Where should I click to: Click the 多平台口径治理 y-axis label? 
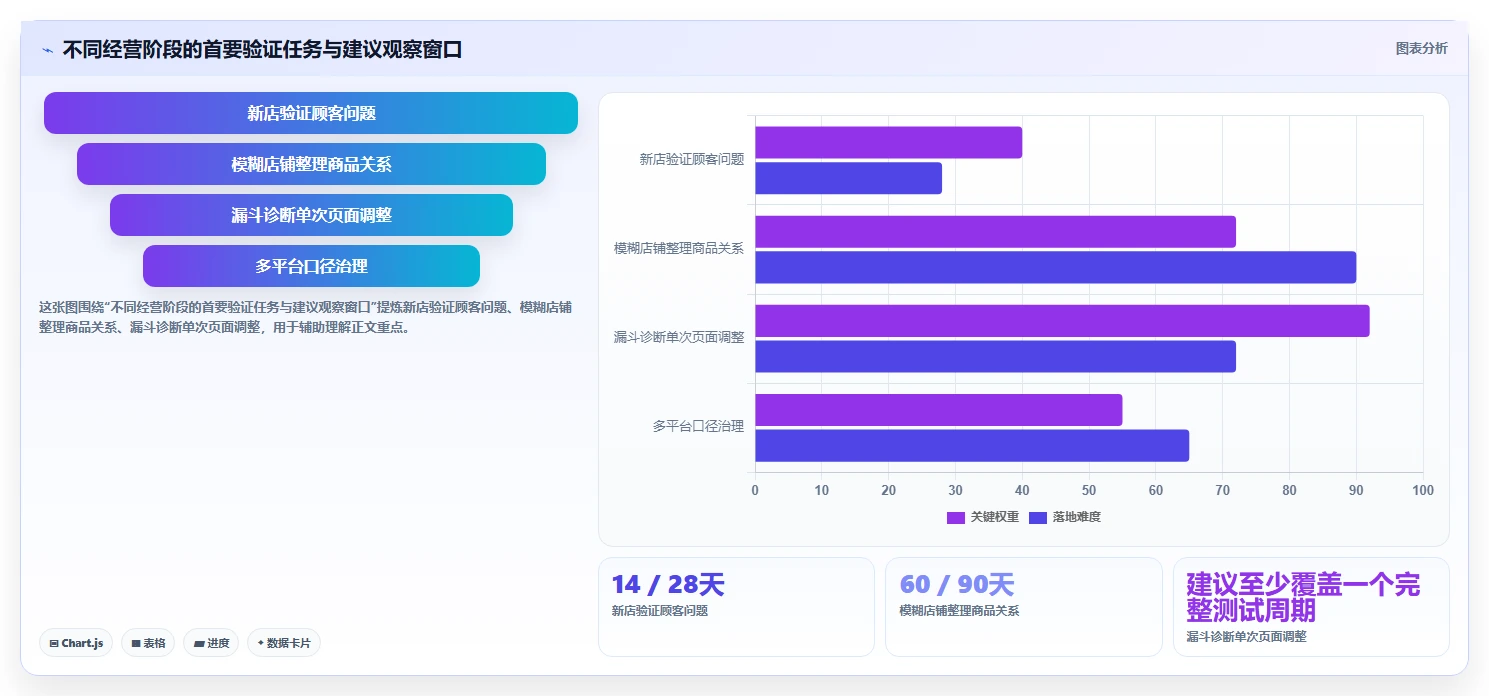coord(698,426)
